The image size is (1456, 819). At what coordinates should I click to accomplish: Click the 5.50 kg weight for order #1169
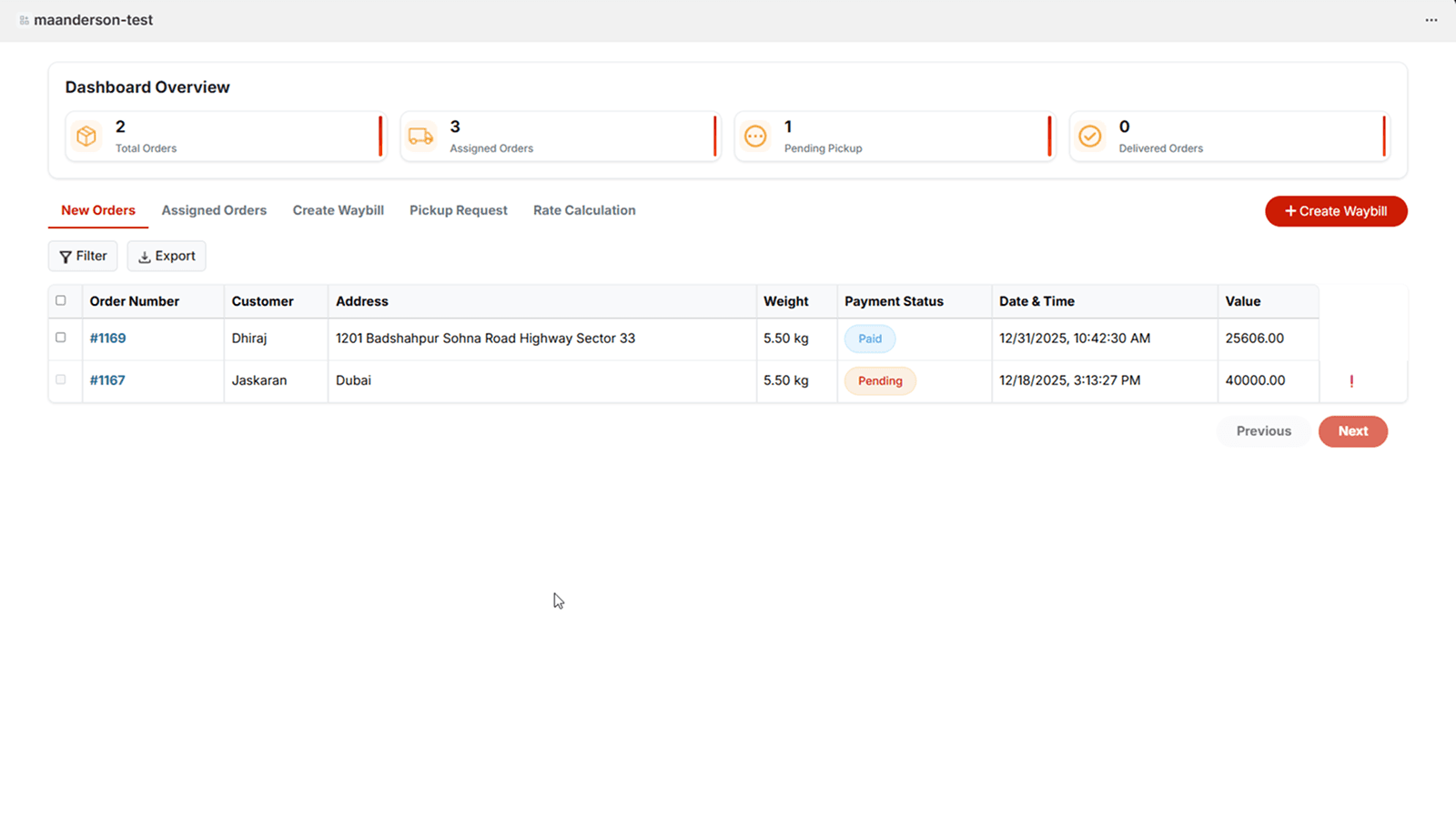click(x=786, y=338)
